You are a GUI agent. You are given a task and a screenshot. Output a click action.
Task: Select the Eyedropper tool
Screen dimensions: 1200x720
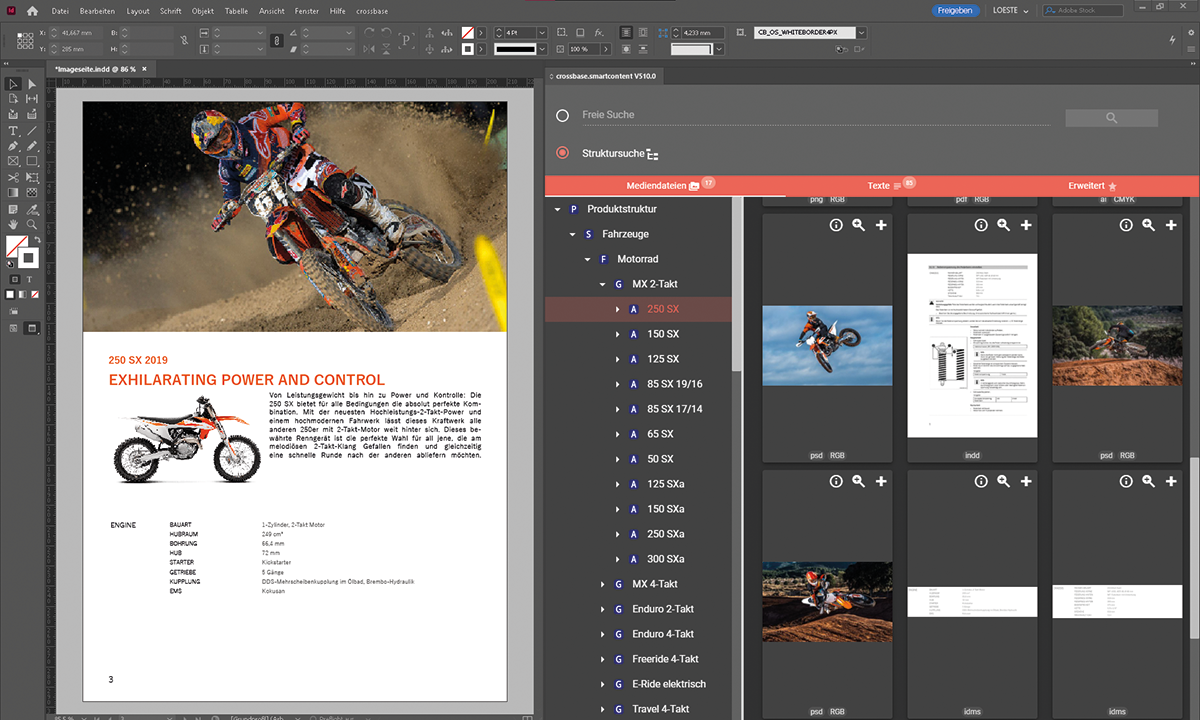pyautogui.click(x=32, y=209)
